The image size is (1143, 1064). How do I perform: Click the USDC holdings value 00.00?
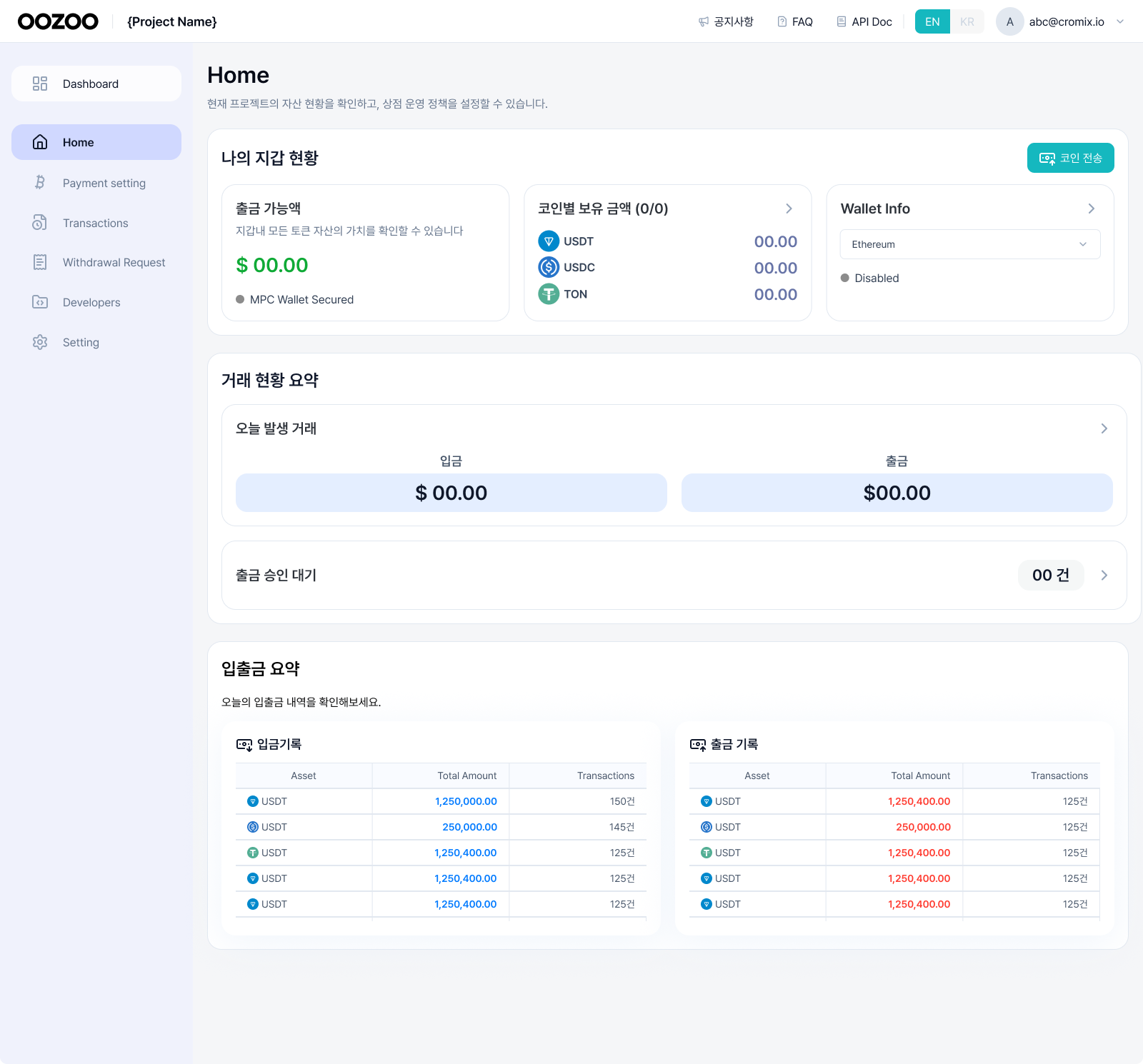(x=776, y=268)
